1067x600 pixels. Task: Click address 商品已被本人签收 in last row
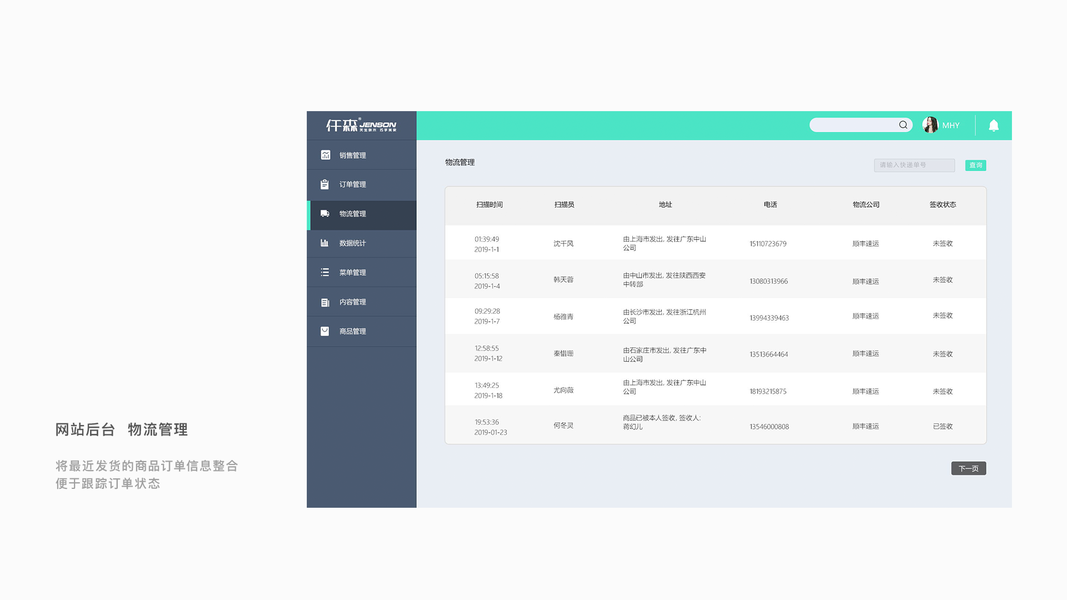tap(661, 422)
